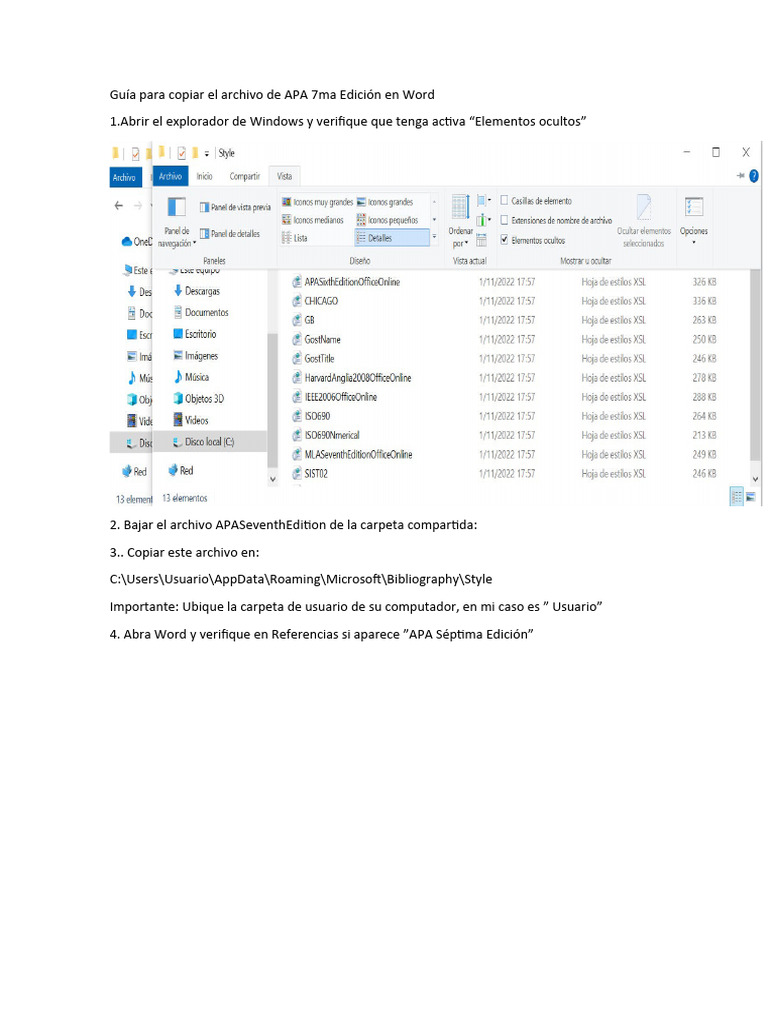Click the navigation pane scroll down arrow
The height and width of the screenshot is (1024, 768).
click(273, 479)
